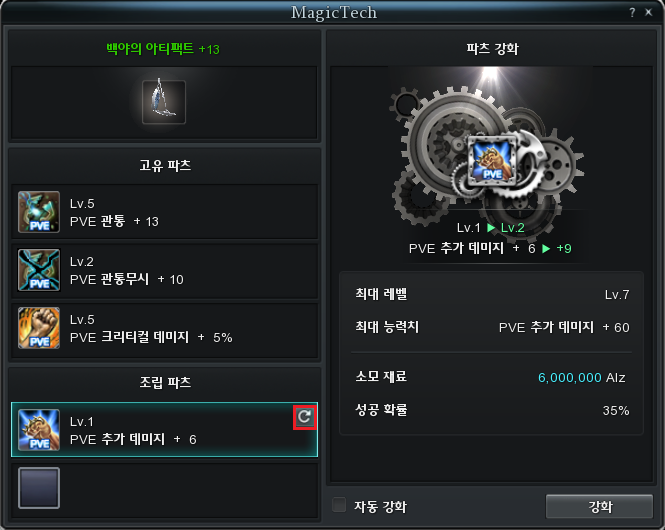This screenshot has height=530, width=665.
Task: Click the 고유 파츠 section header
Action: [x=165, y=165]
